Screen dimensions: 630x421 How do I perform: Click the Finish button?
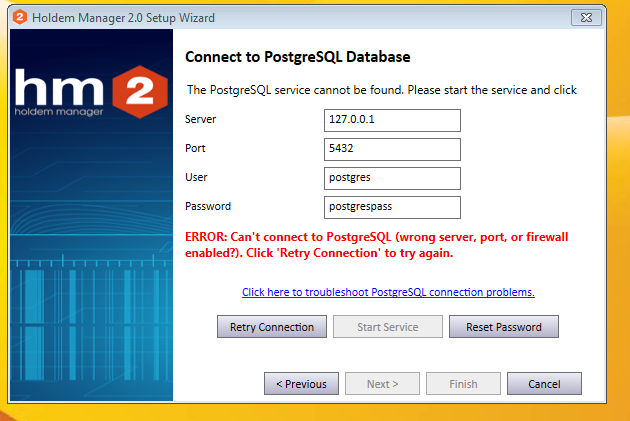pos(463,384)
